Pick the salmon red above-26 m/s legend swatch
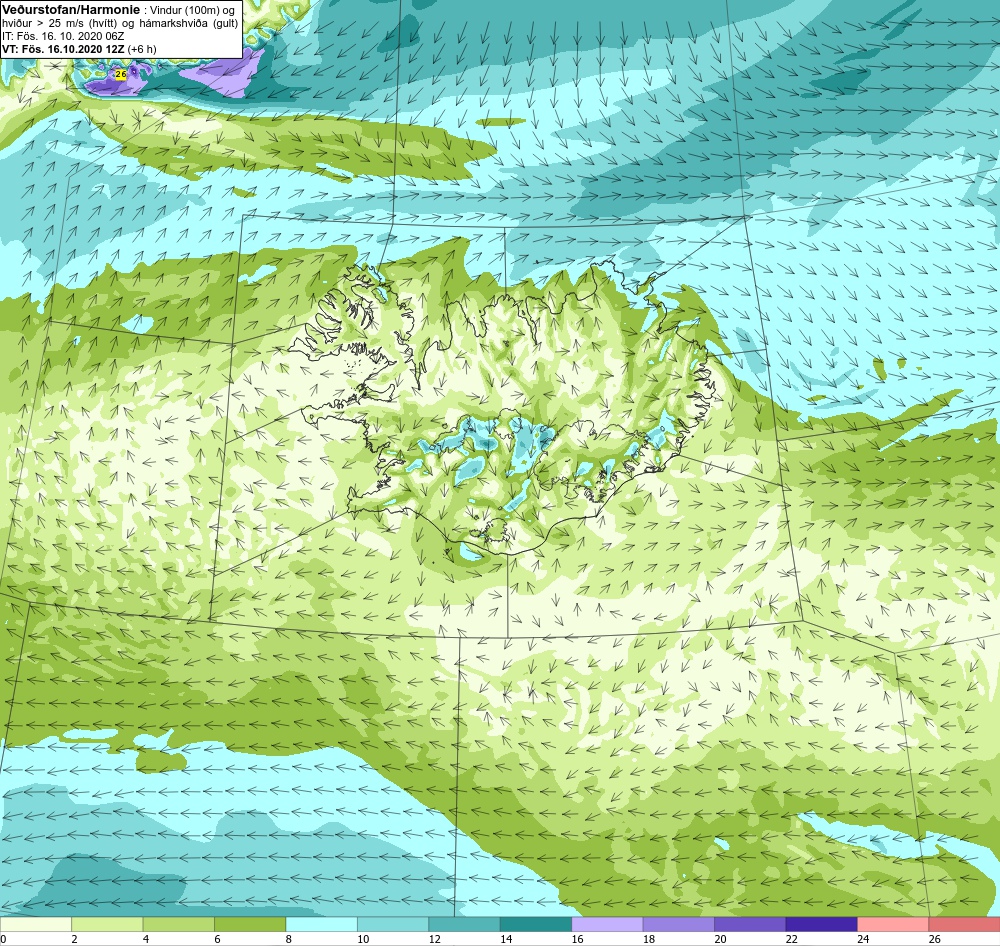Screen dimensions: 1000x946 [964, 924]
